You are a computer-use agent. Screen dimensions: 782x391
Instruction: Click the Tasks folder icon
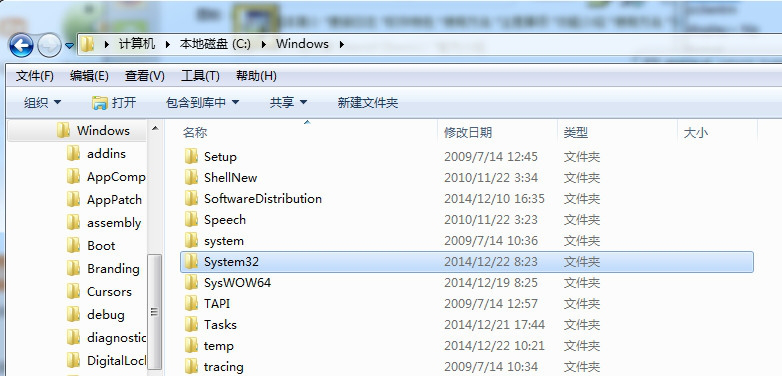[x=191, y=324]
